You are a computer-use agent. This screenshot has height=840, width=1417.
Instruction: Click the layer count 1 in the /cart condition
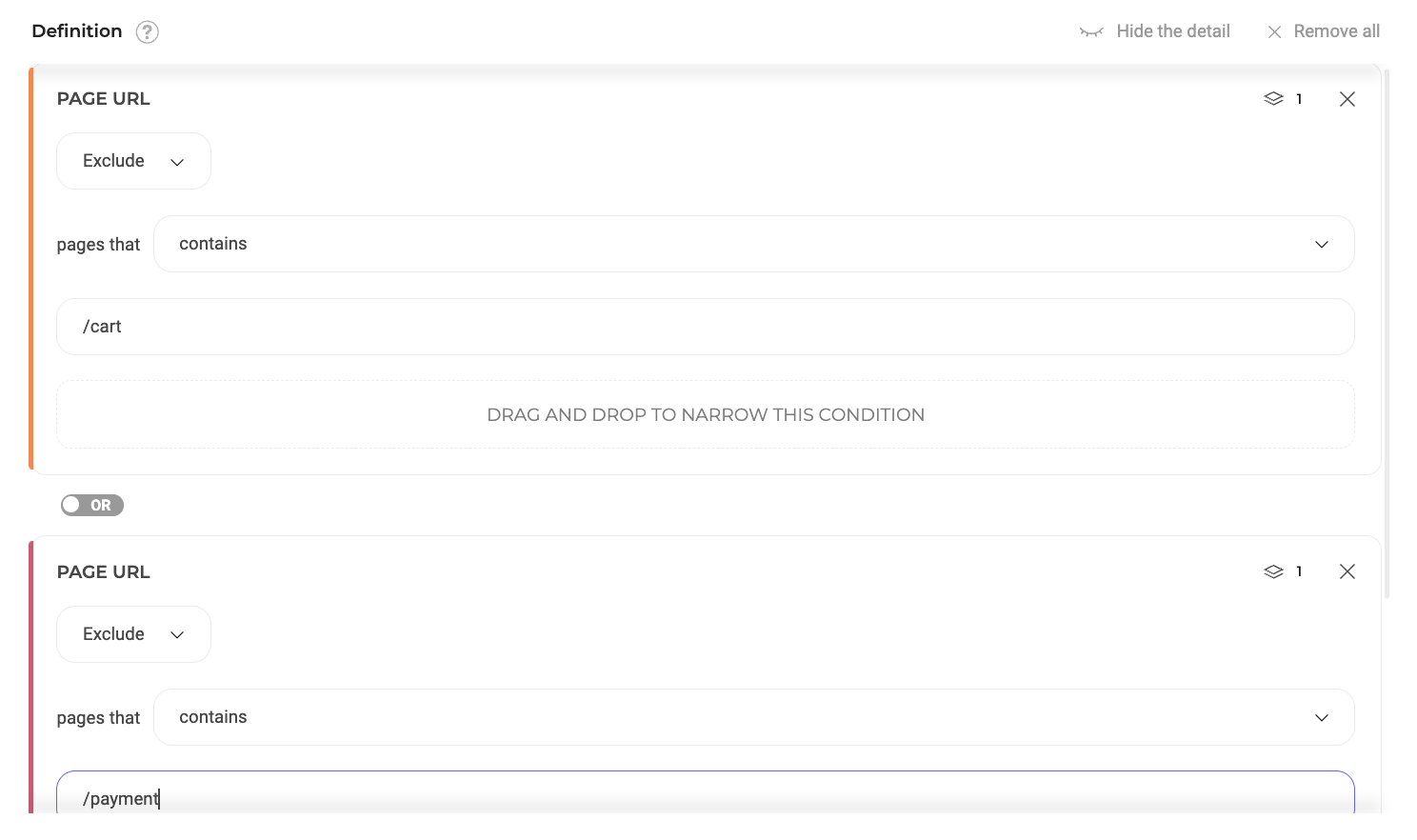[1299, 99]
